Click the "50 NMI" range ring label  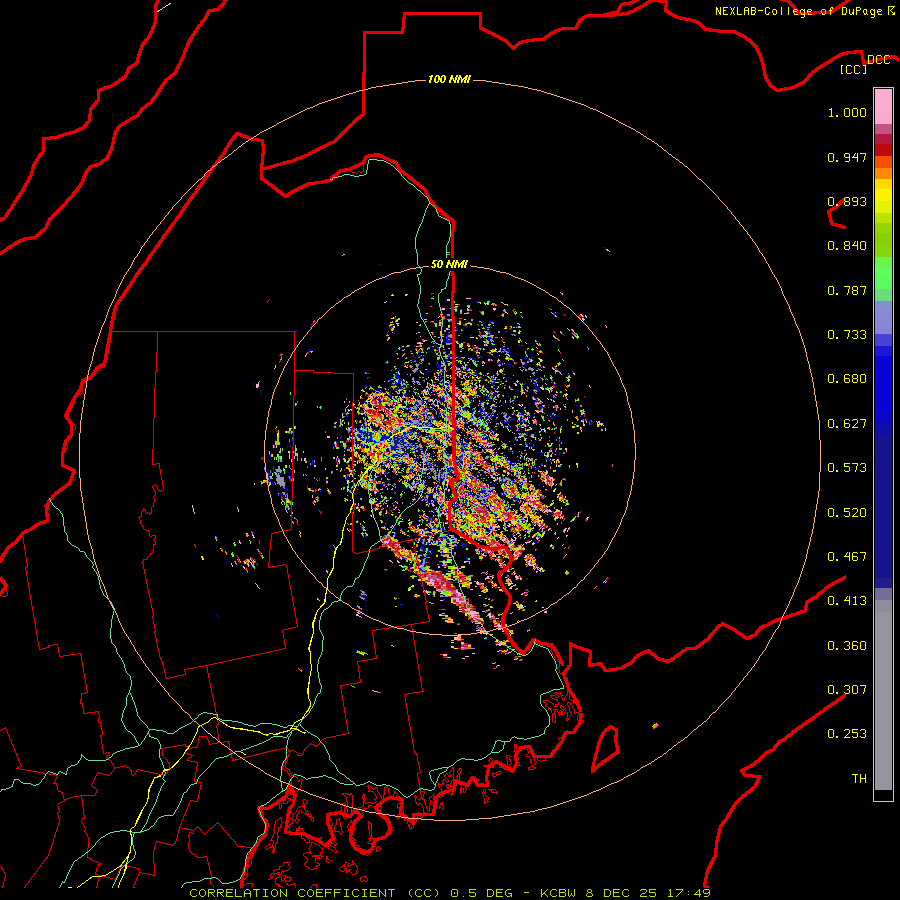click(449, 264)
